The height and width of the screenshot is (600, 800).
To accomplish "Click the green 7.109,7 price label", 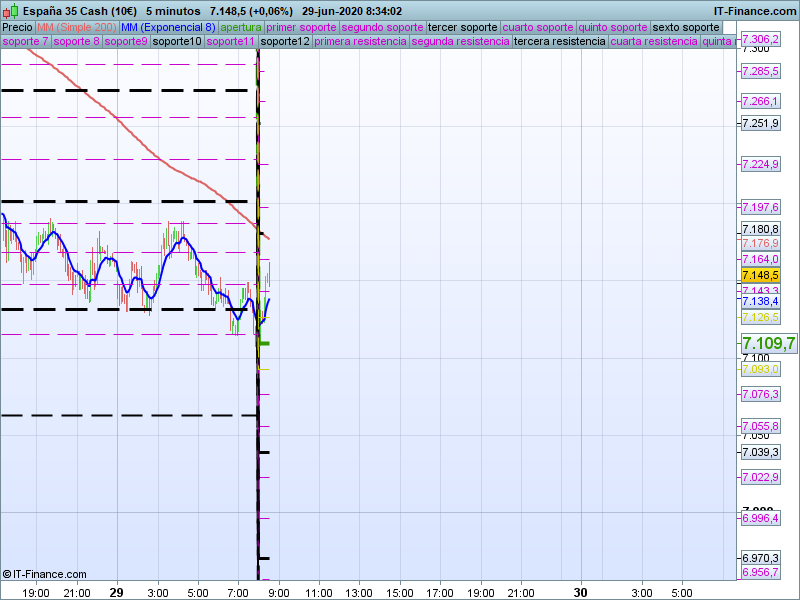I will tap(768, 344).
